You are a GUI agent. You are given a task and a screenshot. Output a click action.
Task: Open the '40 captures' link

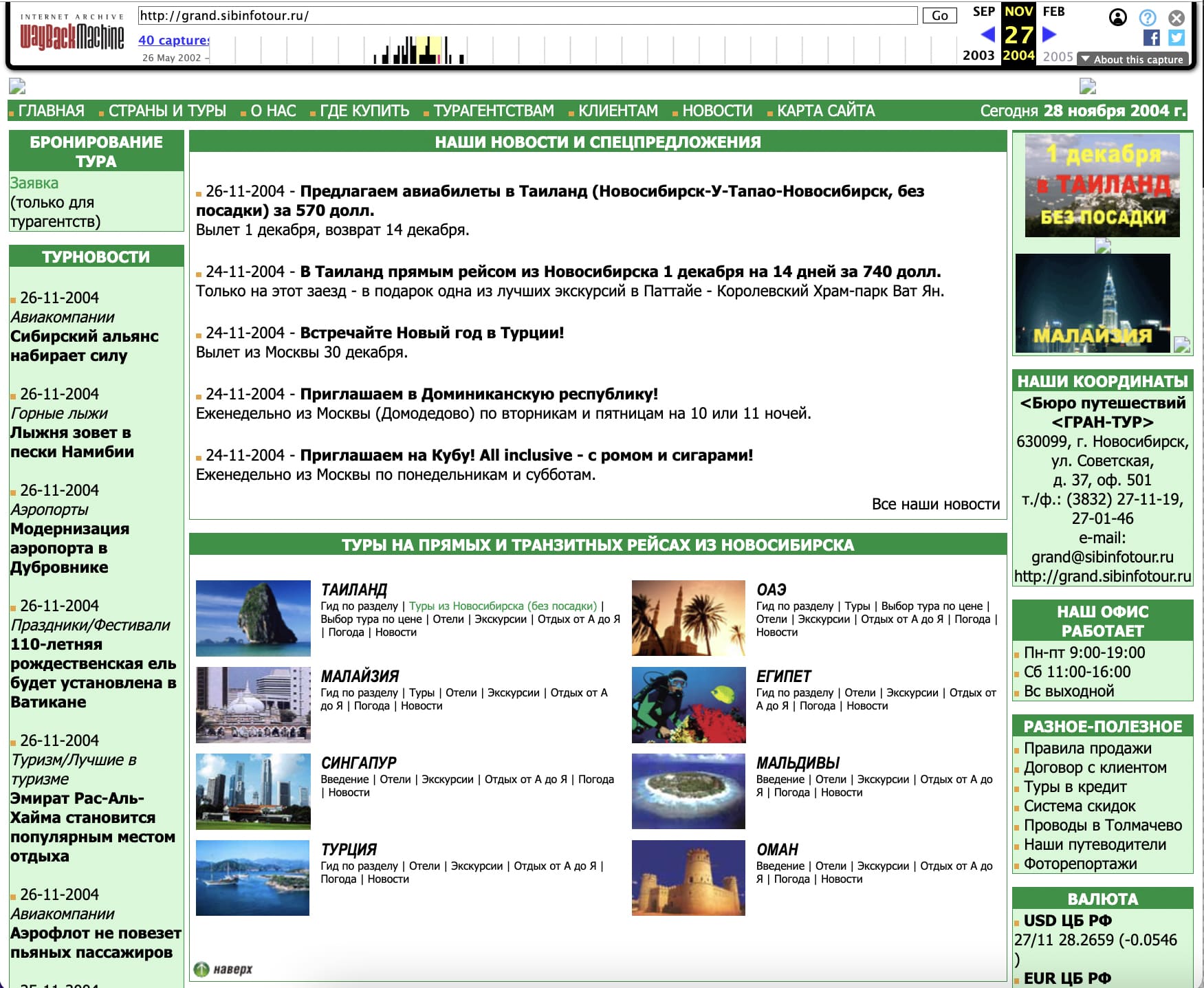(x=174, y=41)
